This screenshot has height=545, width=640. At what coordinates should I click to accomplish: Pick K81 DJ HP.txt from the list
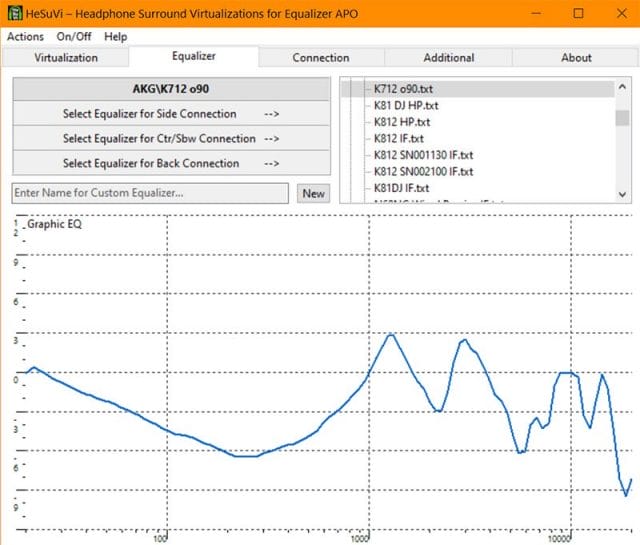coord(406,106)
